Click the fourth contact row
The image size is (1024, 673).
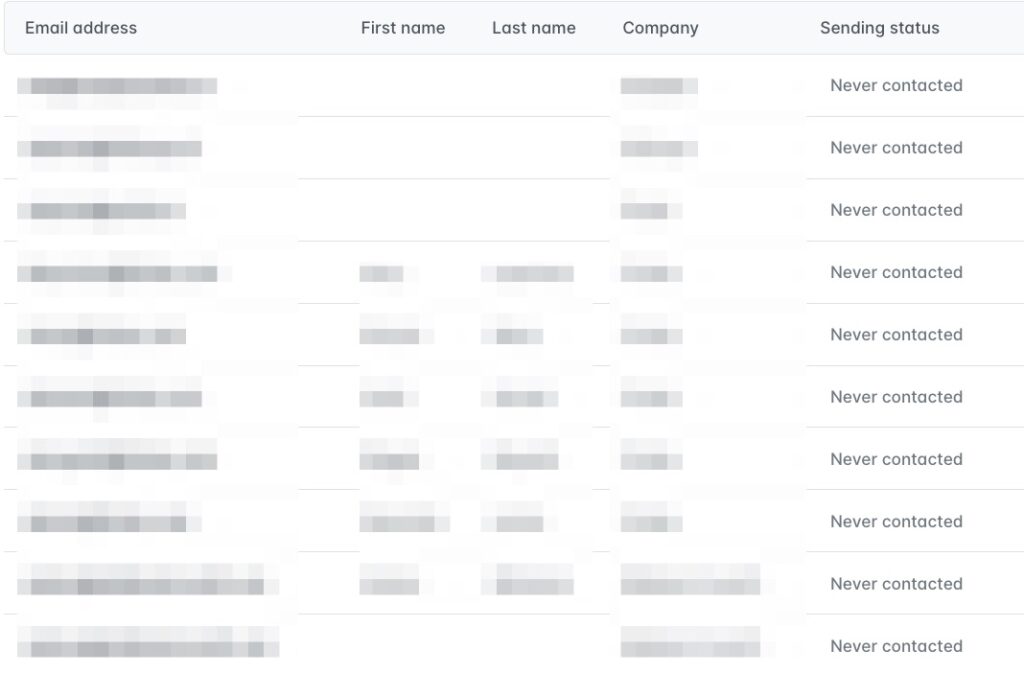click(400, 273)
